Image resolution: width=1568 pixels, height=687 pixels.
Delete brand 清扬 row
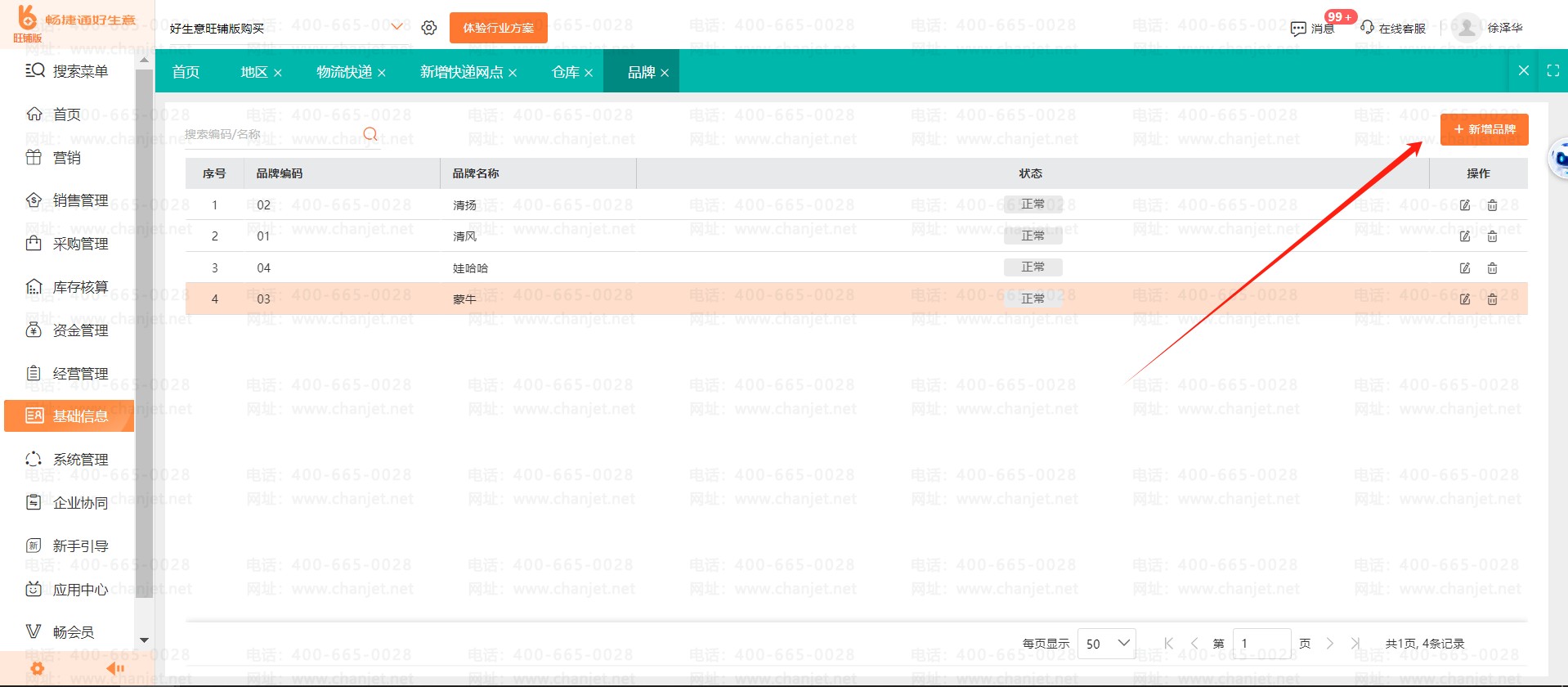1492,205
